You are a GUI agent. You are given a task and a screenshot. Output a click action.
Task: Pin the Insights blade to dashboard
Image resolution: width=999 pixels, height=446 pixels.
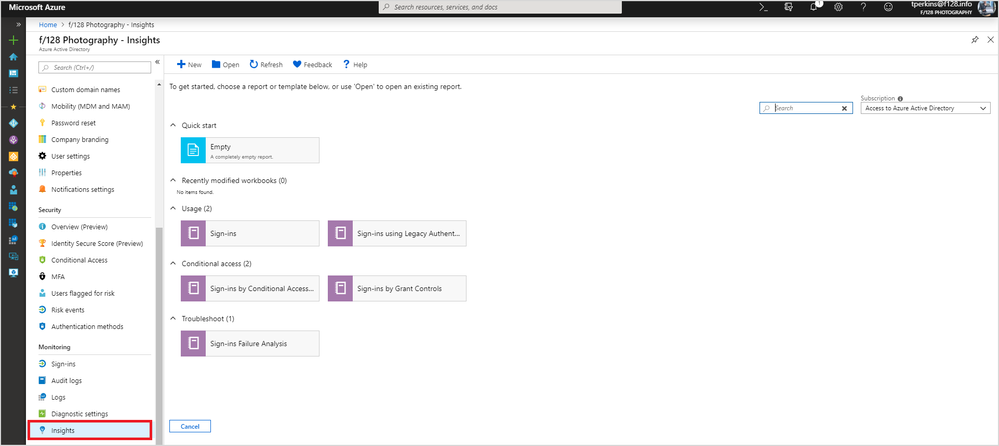point(975,40)
